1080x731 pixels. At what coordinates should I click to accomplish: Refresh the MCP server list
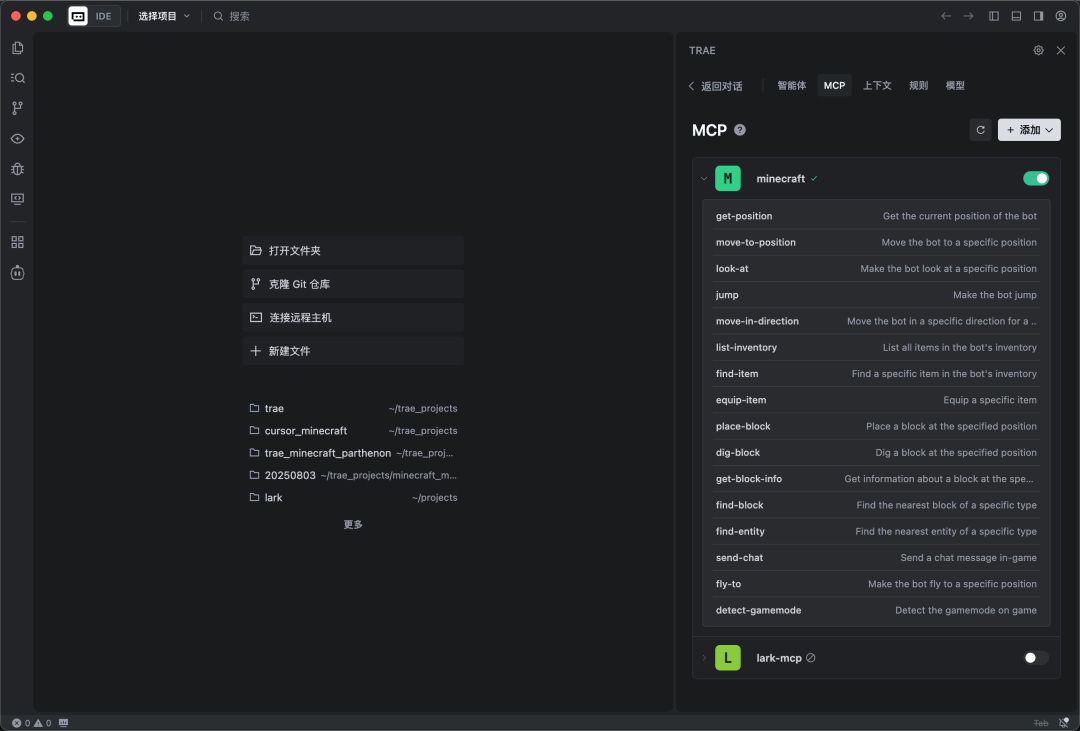tap(980, 130)
